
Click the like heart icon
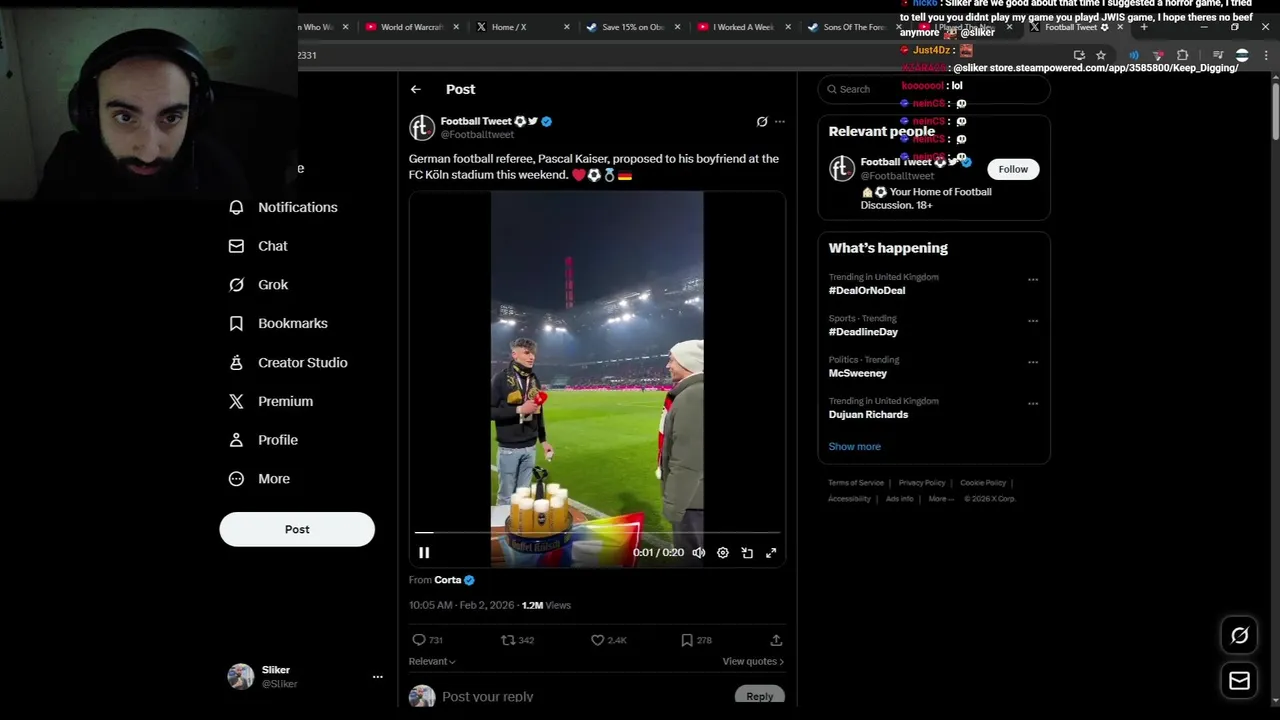597,640
